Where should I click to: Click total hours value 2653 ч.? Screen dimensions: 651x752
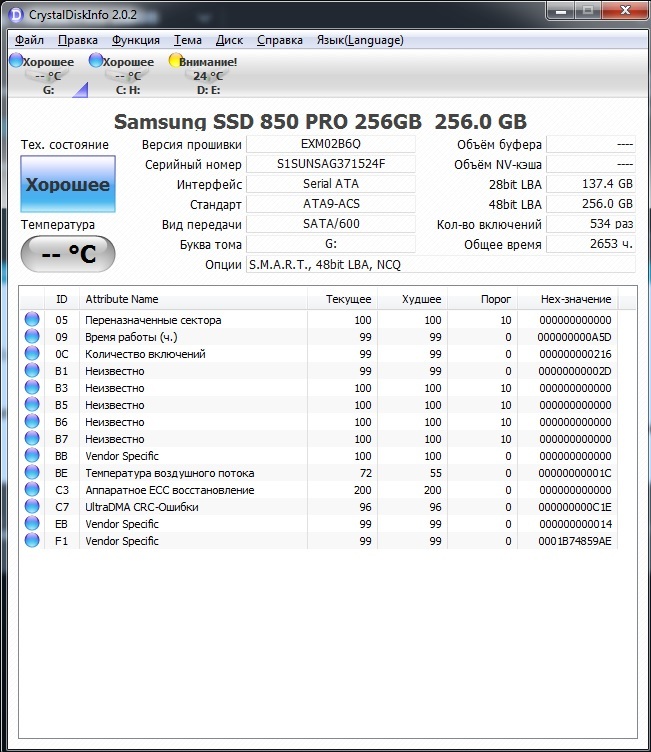click(x=591, y=244)
